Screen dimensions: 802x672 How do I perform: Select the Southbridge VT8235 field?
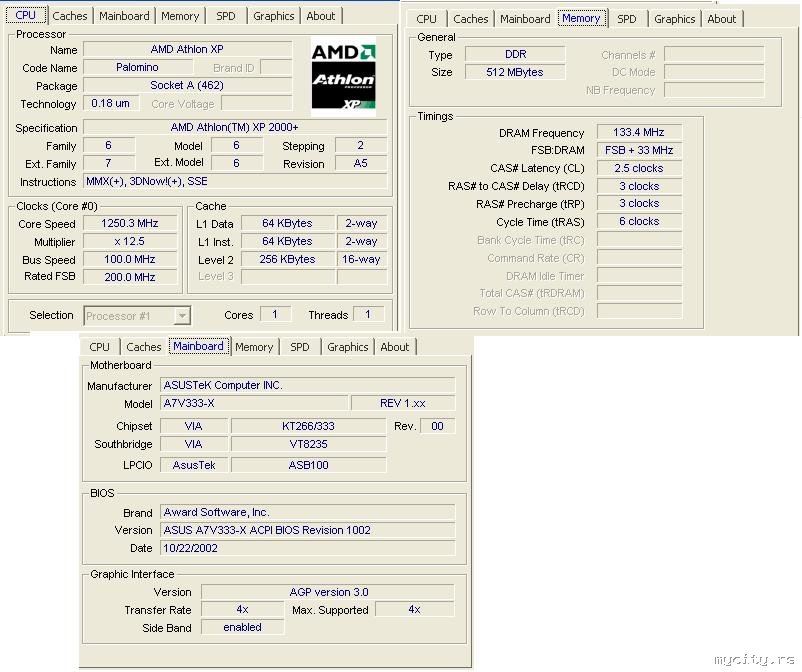pyautogui.click(x=308, y=444)
